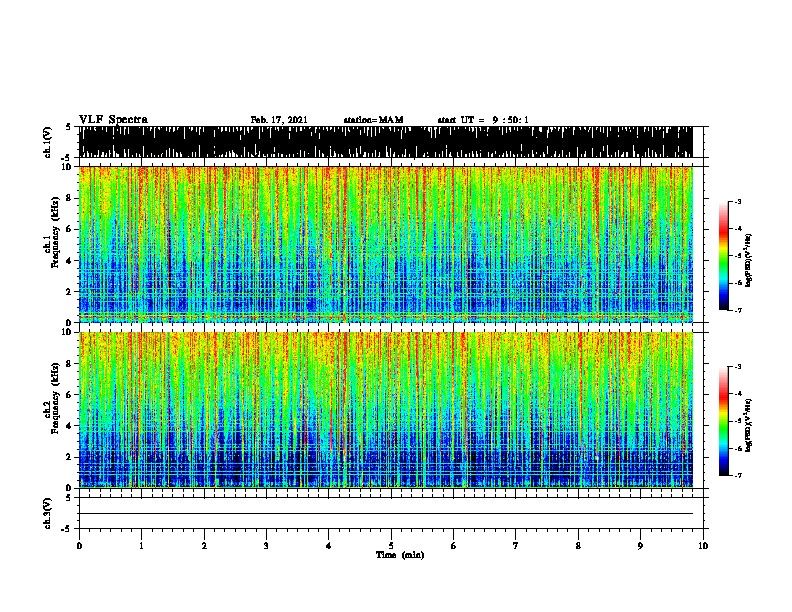
Task: Click the "-7" label on ch.2 colorbar
Action: click(x=737, y=475)
